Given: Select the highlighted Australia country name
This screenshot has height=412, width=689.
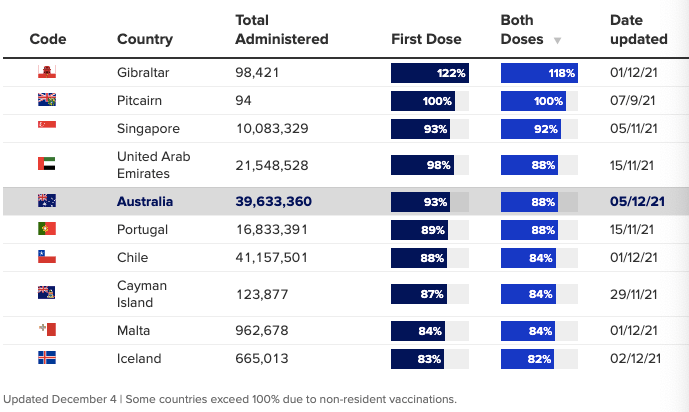Looking at the screenshot, I should (x=145, y=202).
